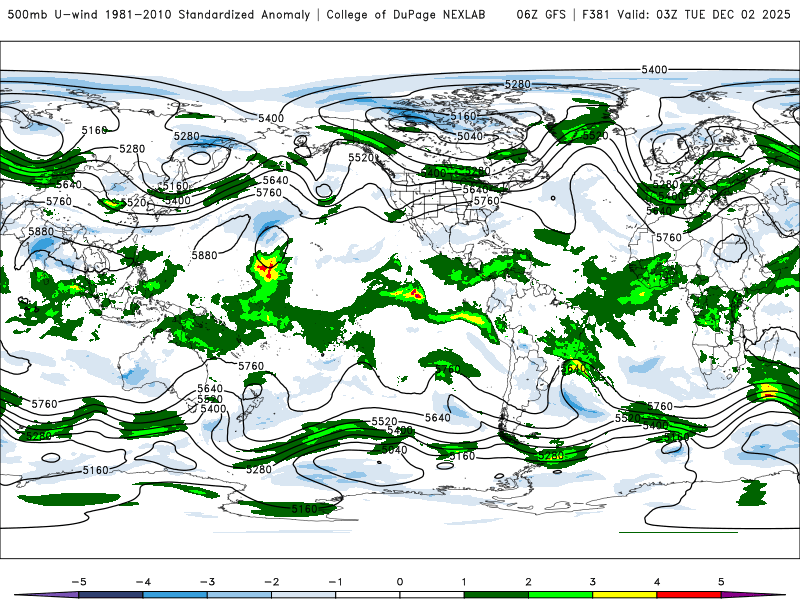Image resolution: width=800 pixels, height=600 pixels.
Task: Click the bright green 2 to 3 legend segment
Action: [560, 595]
